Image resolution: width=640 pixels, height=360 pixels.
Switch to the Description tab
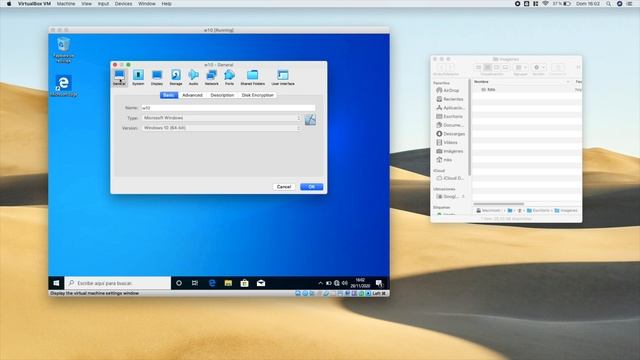(222, 95)
